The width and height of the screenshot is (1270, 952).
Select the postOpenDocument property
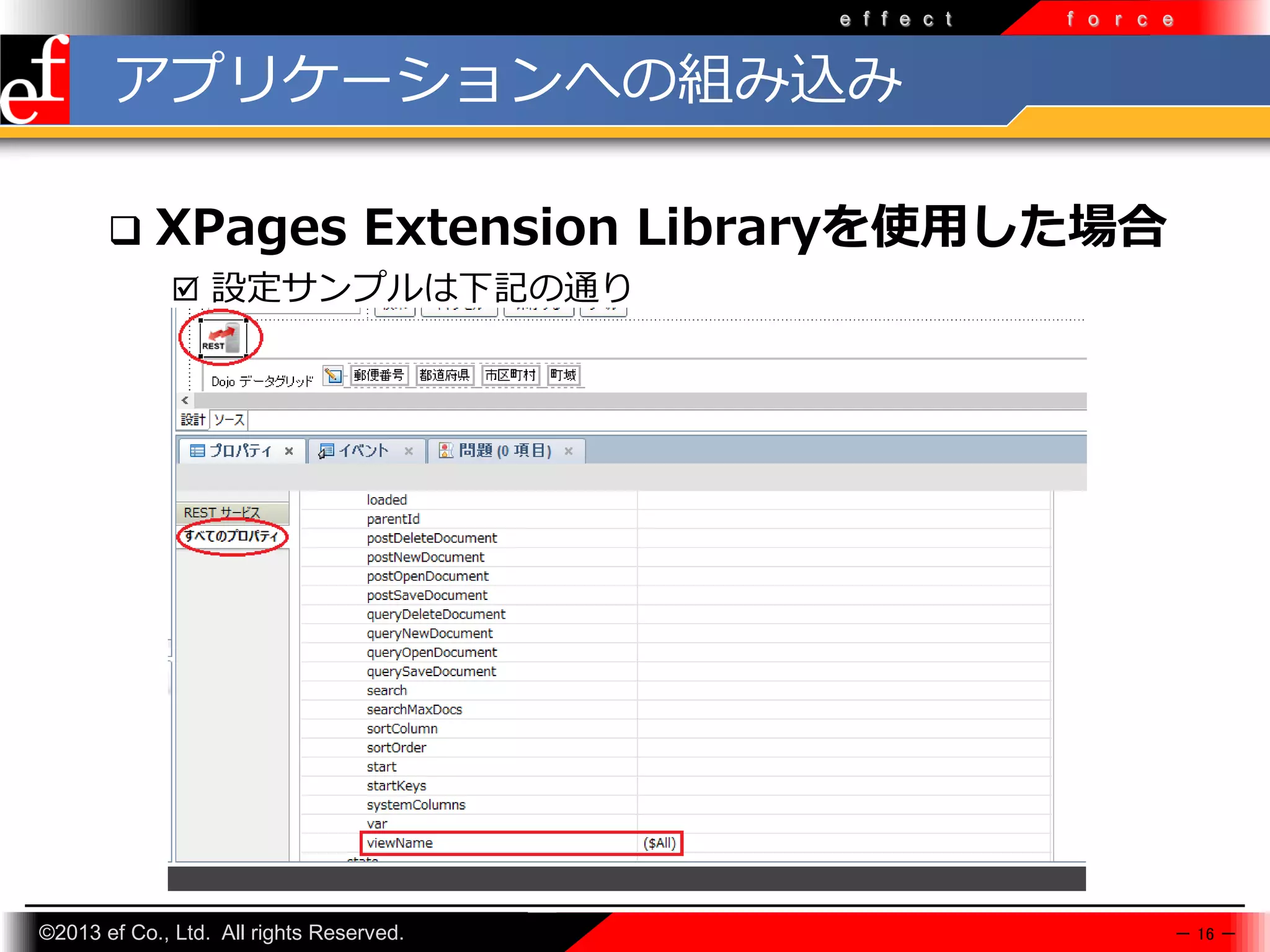tap(427, 576)
